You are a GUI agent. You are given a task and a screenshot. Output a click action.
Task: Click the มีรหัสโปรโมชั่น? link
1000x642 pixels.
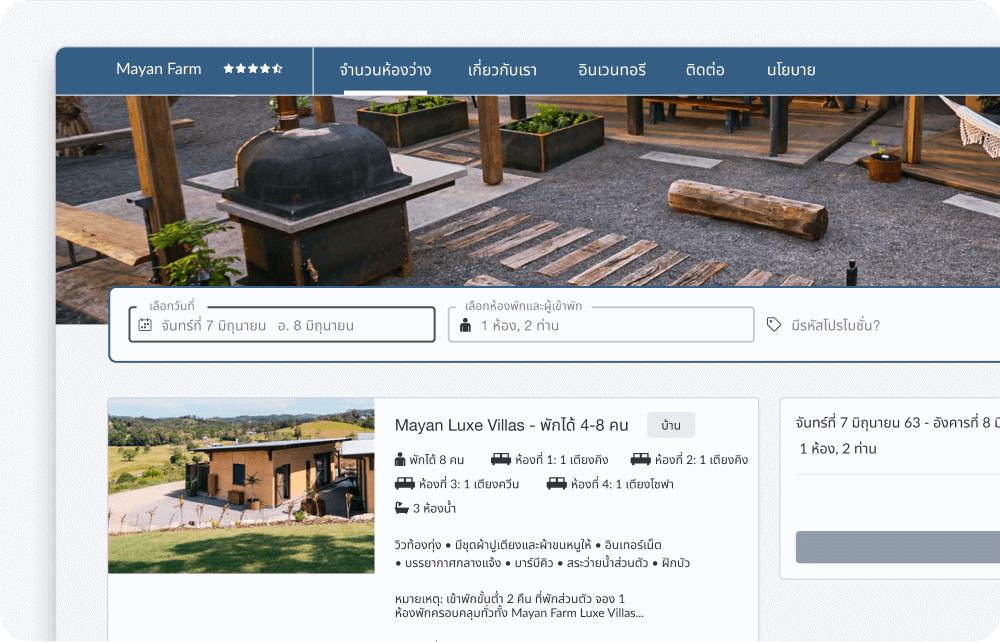835,325
